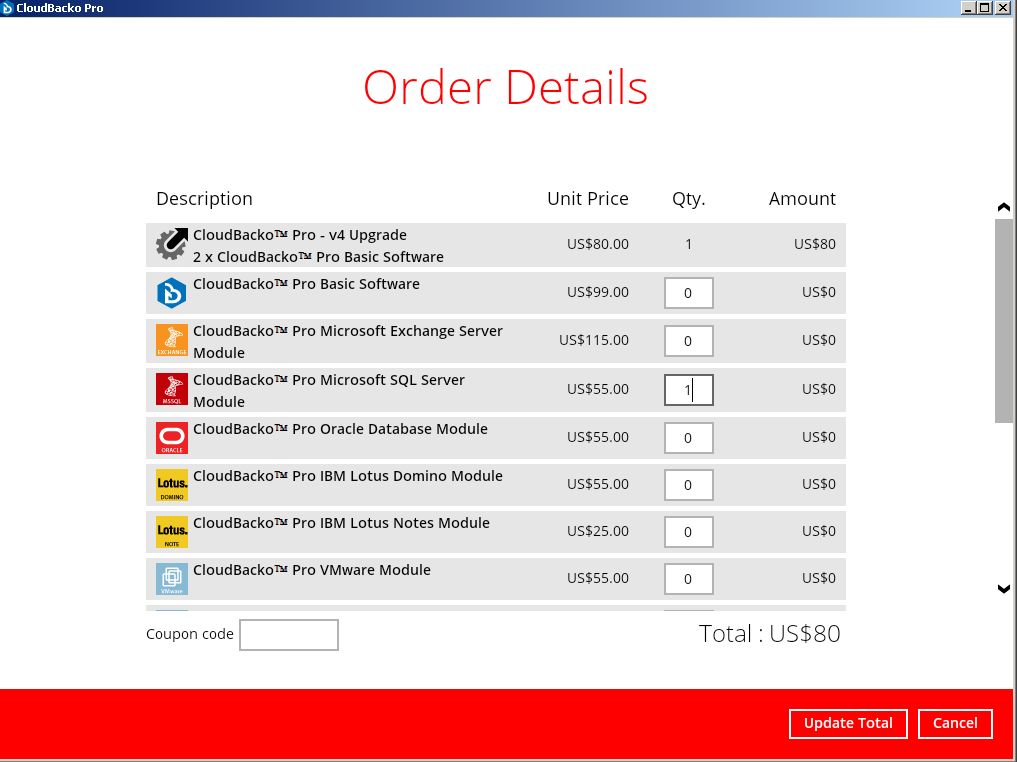Maximize the CloudBacko Pro window

(985, 8)
